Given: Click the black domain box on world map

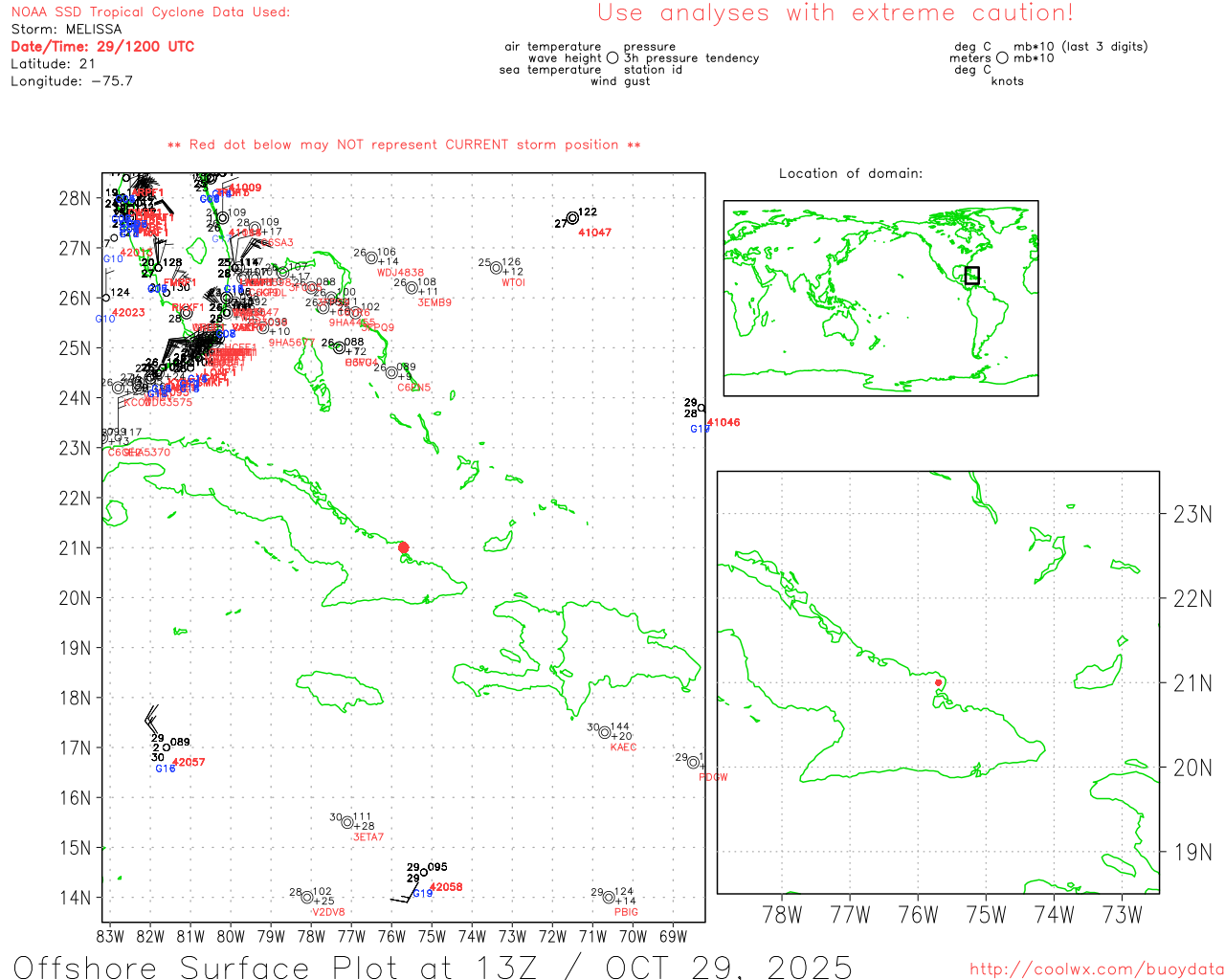Looking at the screenshot, I should tap(971, 276).
